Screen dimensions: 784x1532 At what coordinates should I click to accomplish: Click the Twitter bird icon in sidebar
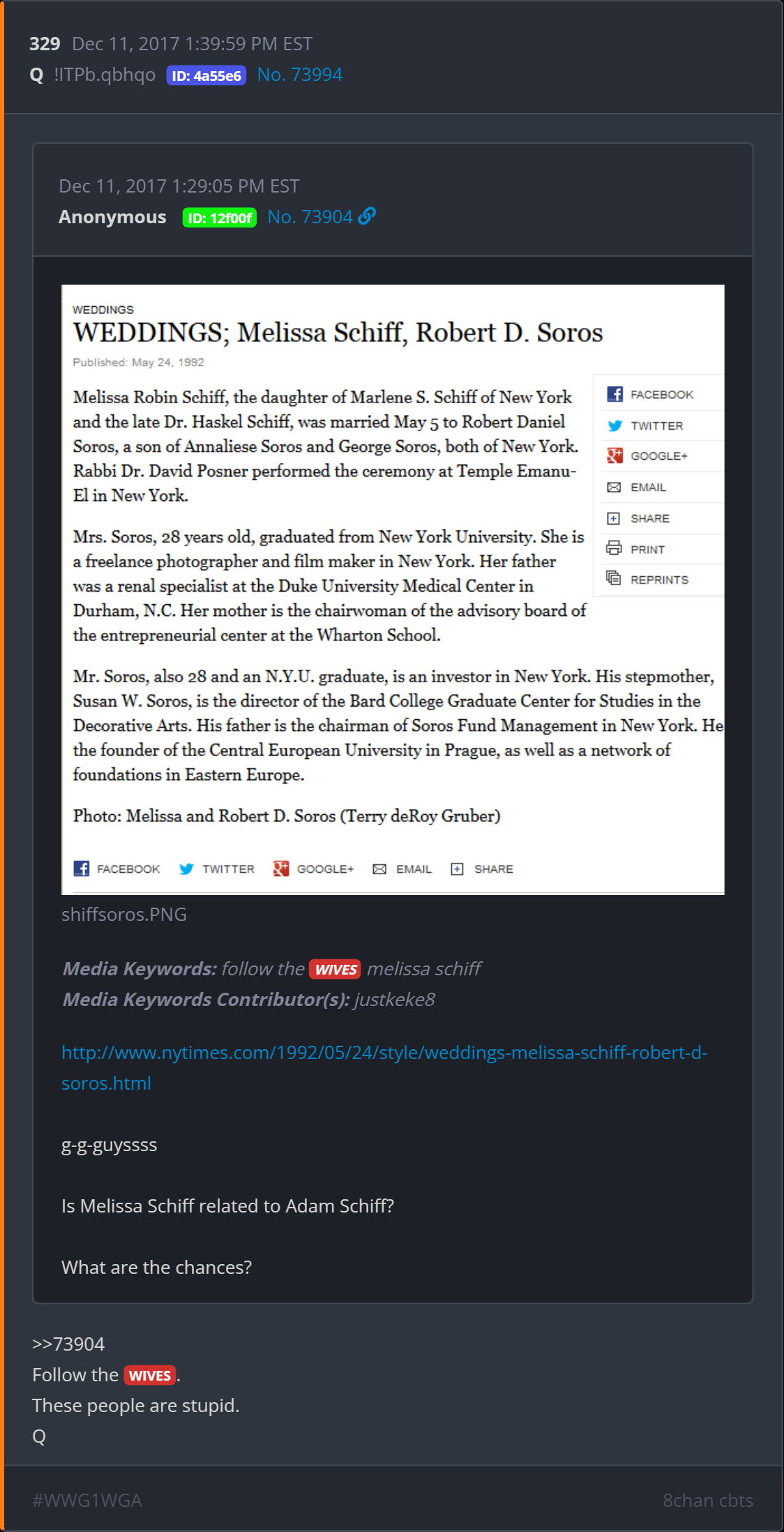tap(615, 426)
